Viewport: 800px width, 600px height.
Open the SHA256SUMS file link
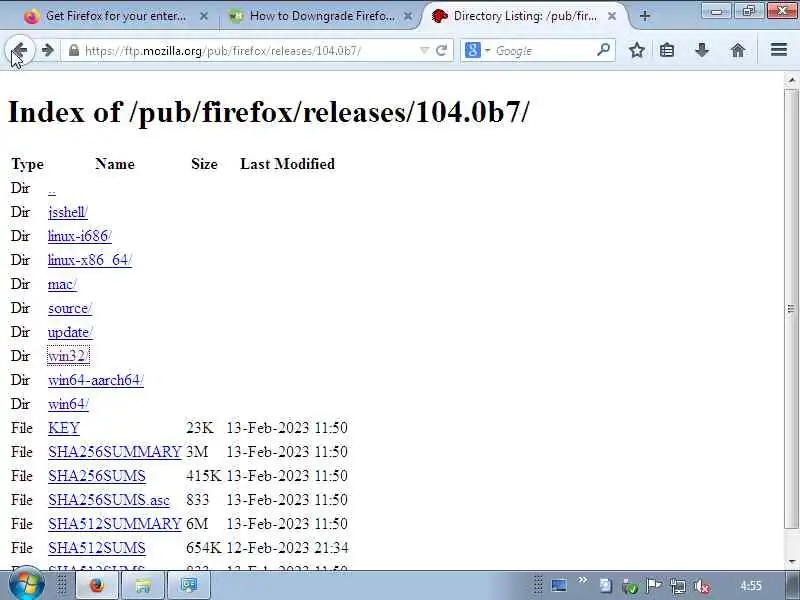(x=97, y=476)
